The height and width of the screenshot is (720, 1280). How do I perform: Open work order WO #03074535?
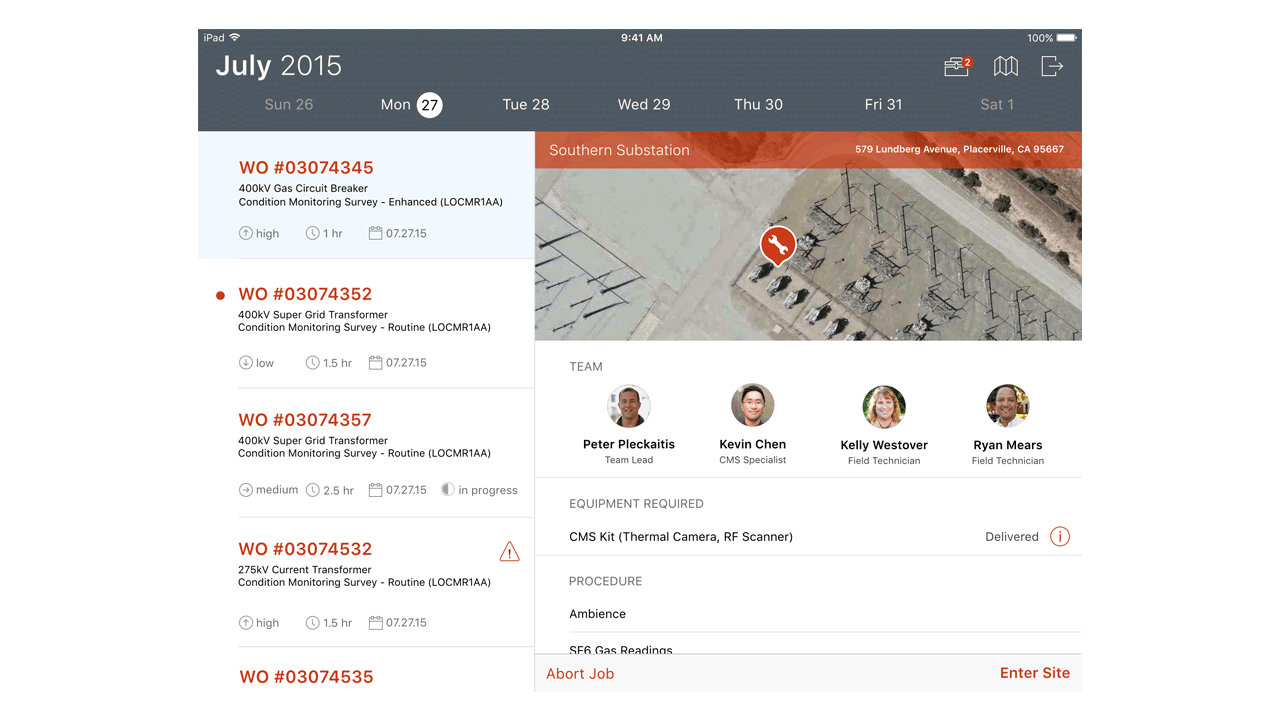366,670
